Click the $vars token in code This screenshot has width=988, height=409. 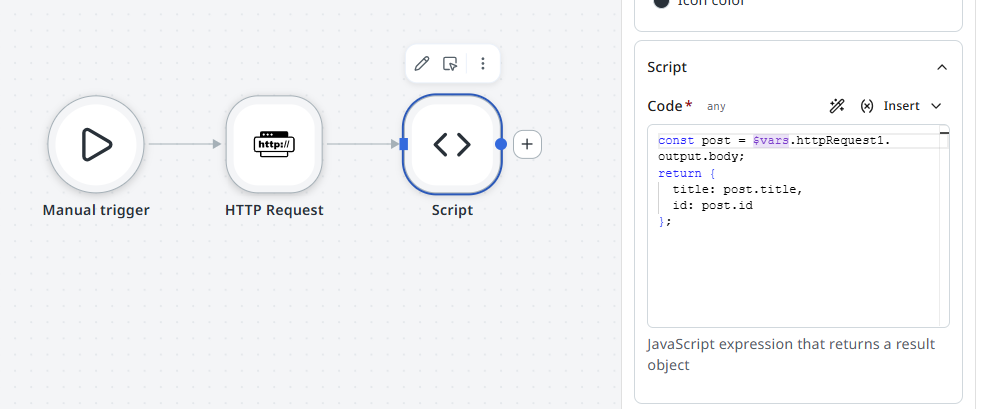pyautogui.click(x=771, y=141)
